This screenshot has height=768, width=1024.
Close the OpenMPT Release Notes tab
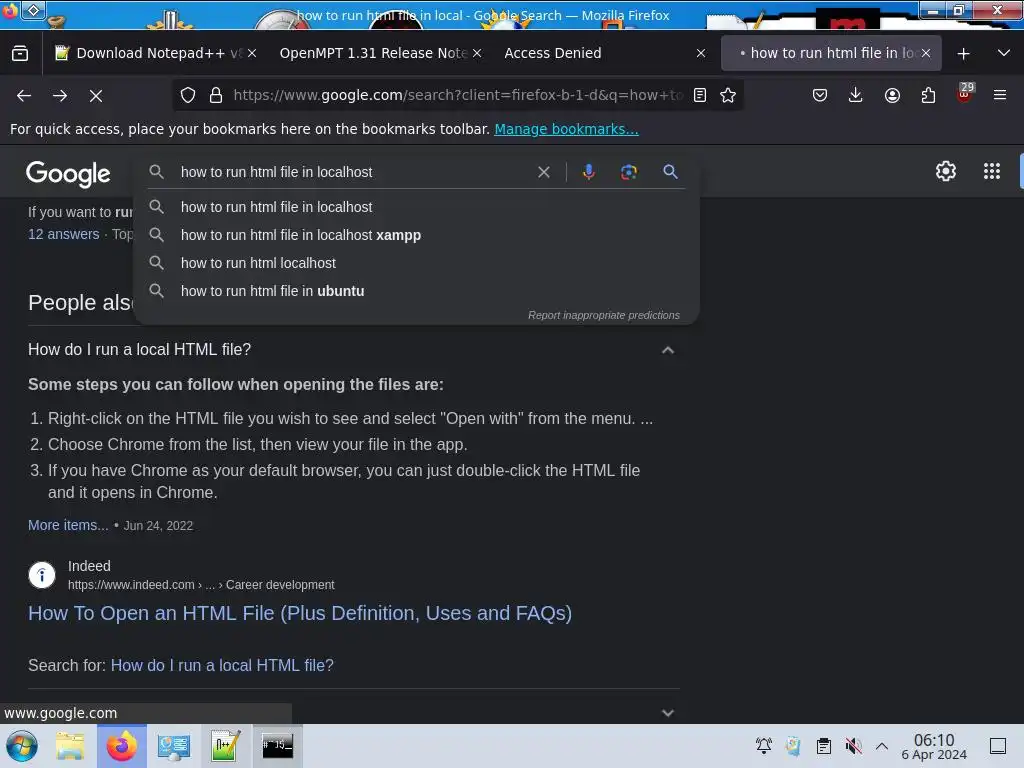pos(477,54)
